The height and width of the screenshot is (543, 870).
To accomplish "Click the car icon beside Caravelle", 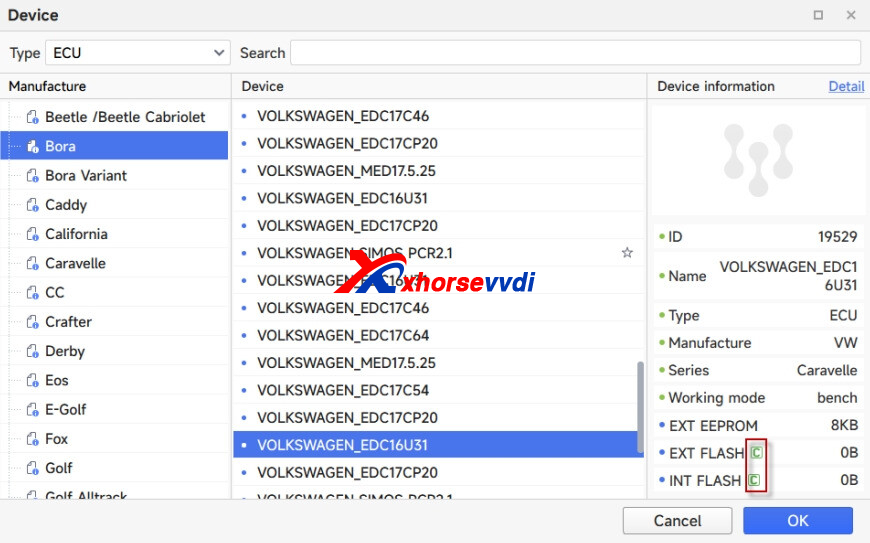I will click(x=33, y=263).
